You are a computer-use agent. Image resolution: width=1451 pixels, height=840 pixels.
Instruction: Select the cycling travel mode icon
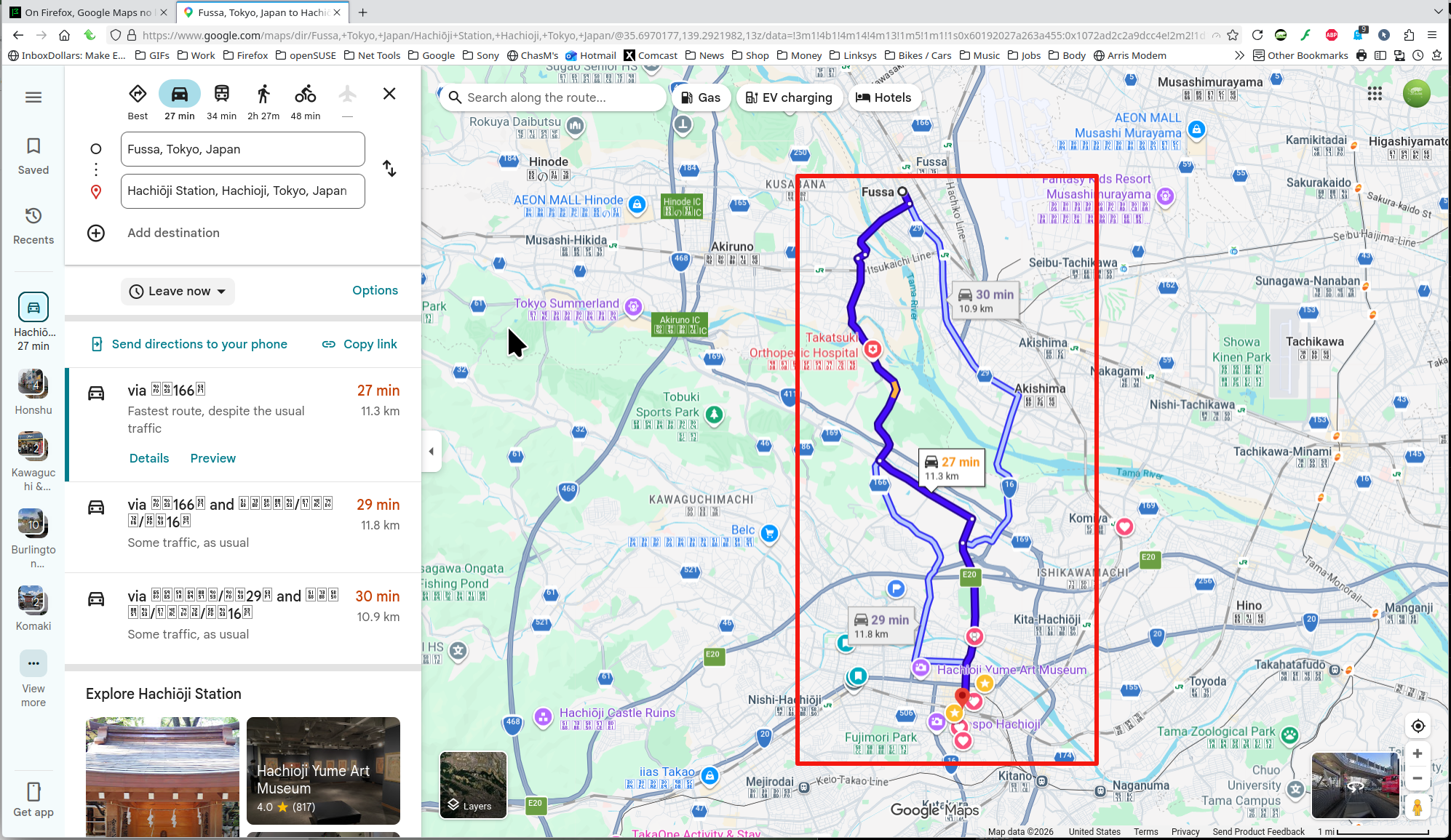pyautogui.click(x=305, y=95)
